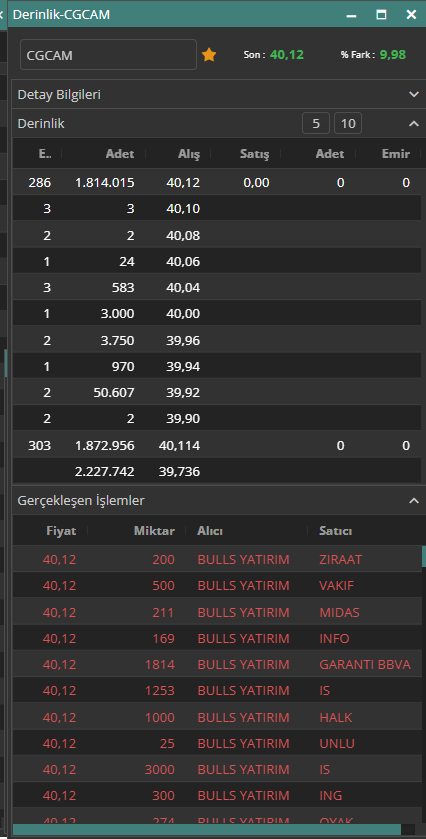Select the 40,10 bid price row
This screenshot has height=839, width=426.
(x=217, y=209)
